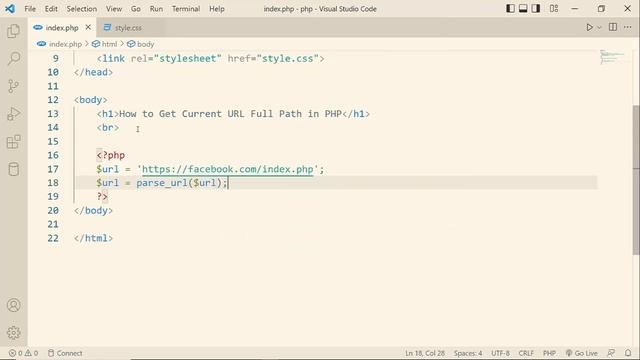640x360 pixels.
Task: Open More Actions ellipsis in editor
Action: [628, 27]
